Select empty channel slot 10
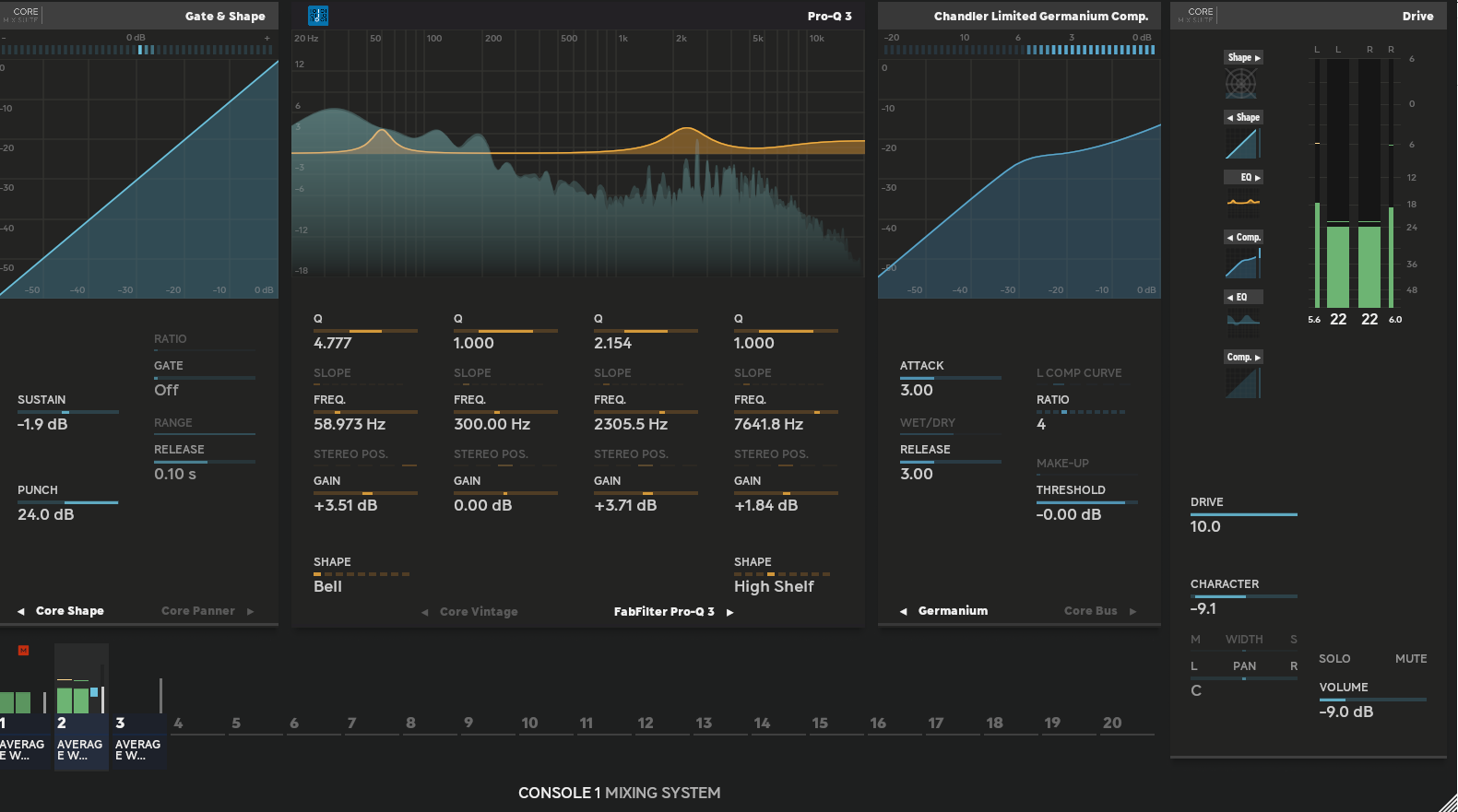Image resolution: width=1458 pixels, height=812 pixels. [x=544, y=724]
